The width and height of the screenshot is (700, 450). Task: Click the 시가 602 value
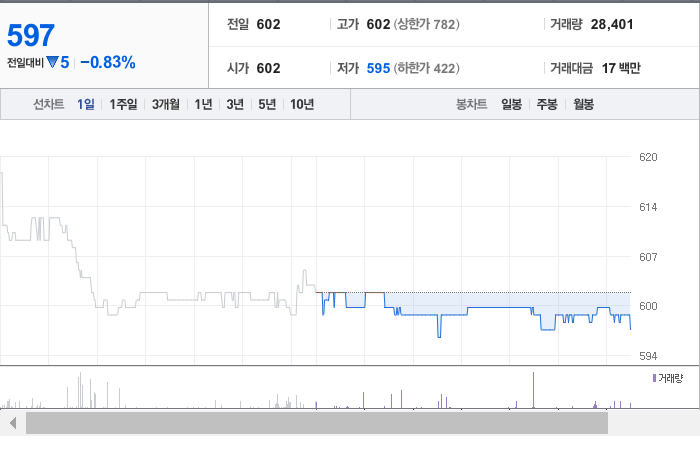(268, 68)
